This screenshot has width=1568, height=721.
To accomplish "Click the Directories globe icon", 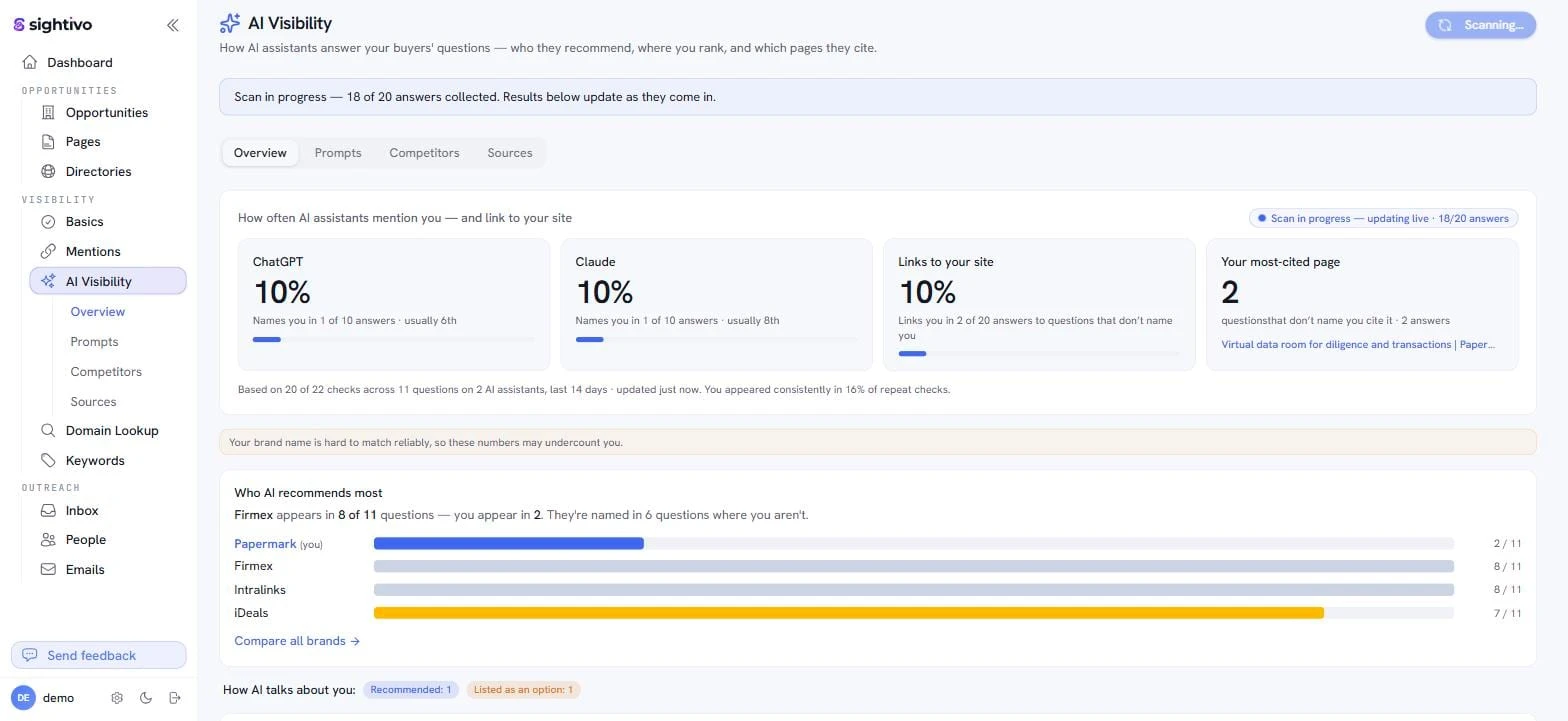I will (x=48, y=171).
